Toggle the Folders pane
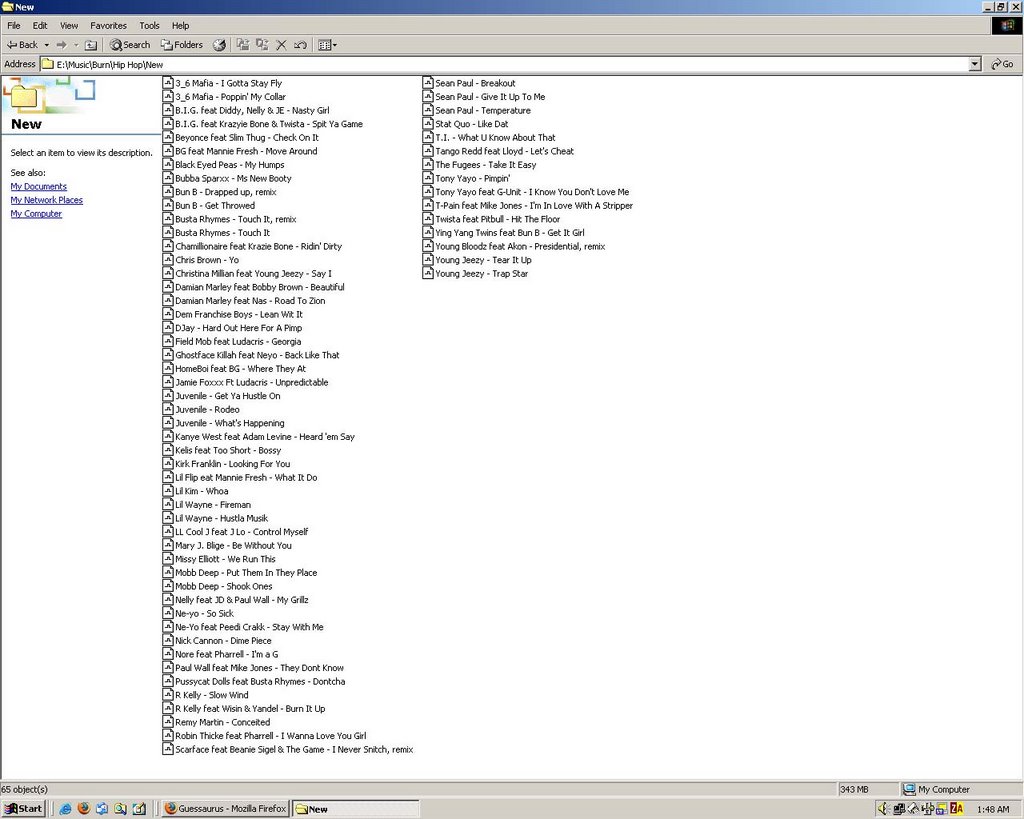This screenshot has height=819, width=1024. point(182,45)
